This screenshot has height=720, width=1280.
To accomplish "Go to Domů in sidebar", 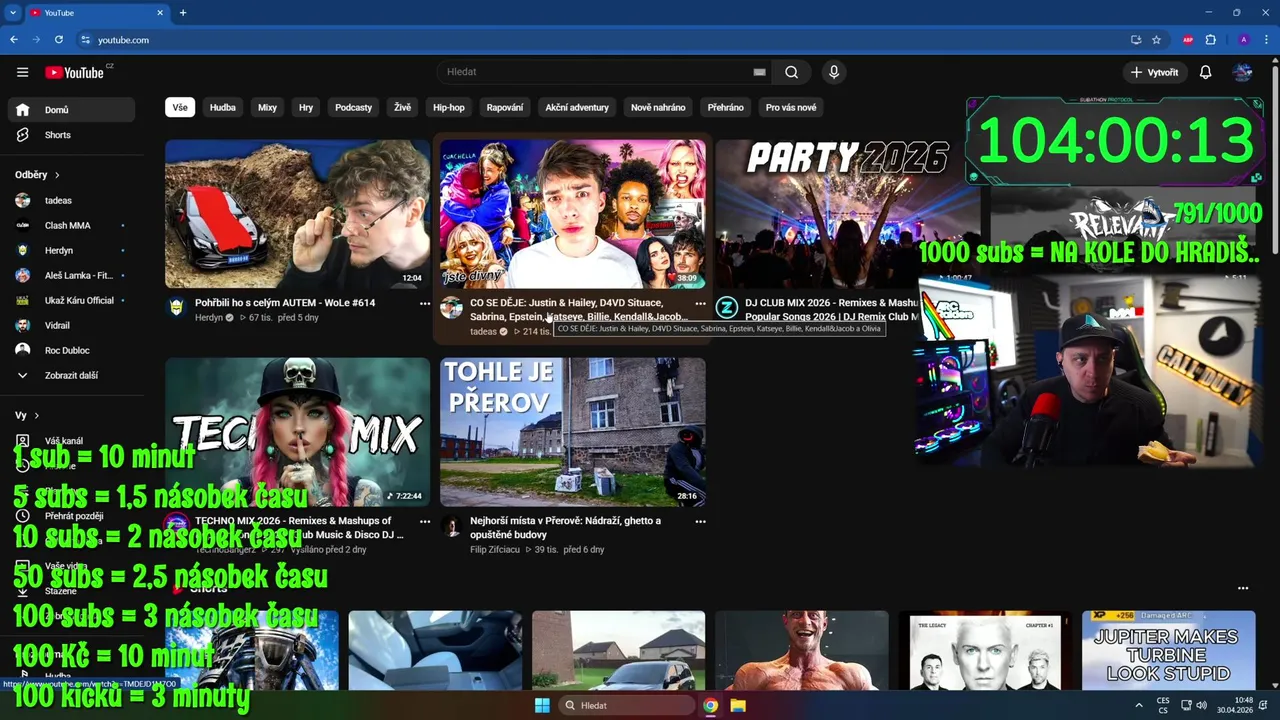I will 71,110.
